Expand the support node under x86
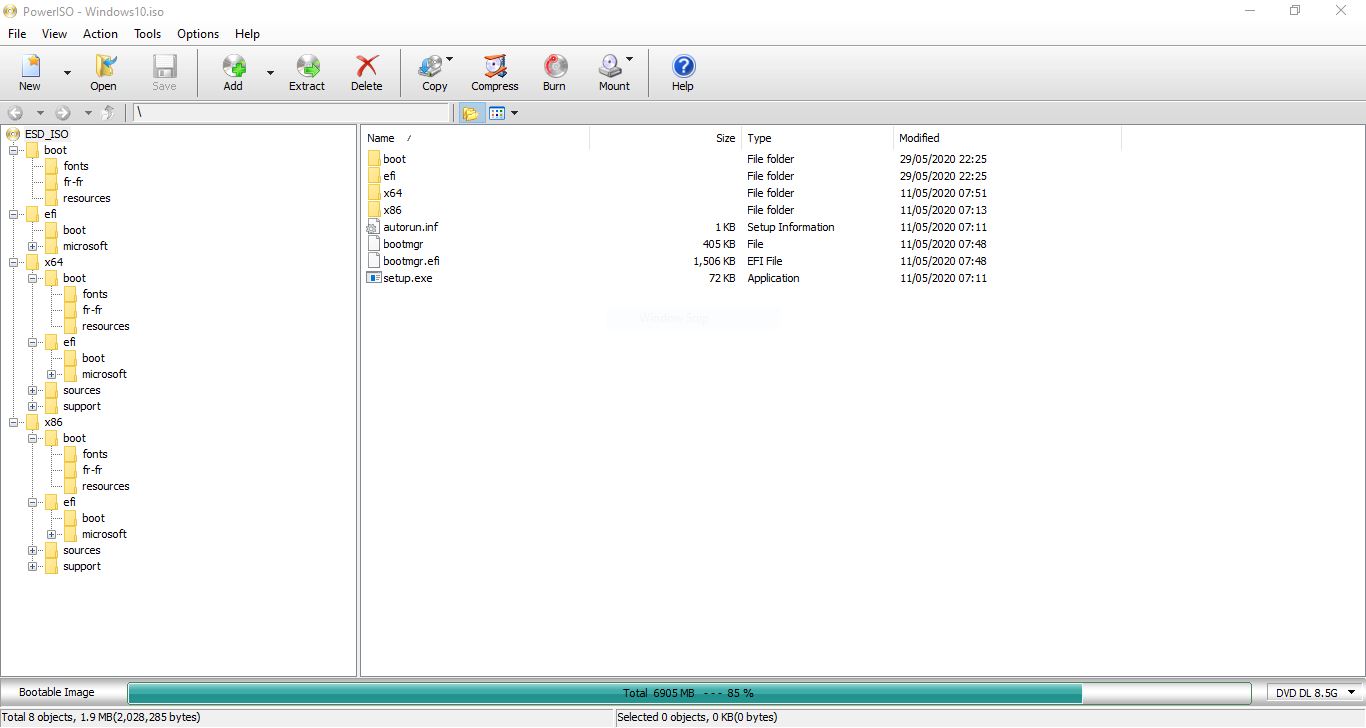 click(x=33, y=566)
